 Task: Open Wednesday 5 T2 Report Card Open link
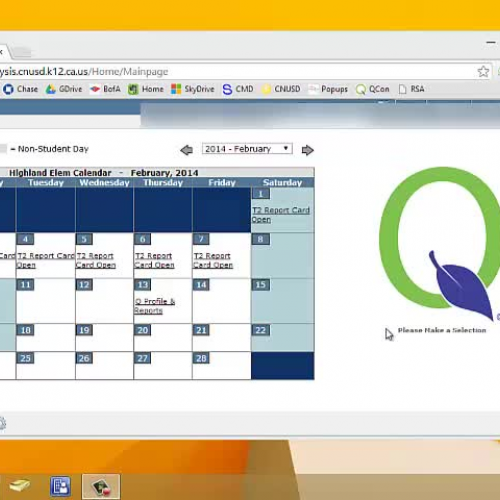tap(96, 260)
